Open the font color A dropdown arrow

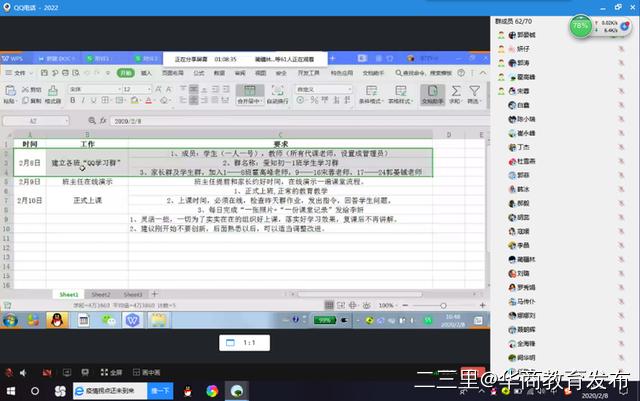(x=155, y=100)
